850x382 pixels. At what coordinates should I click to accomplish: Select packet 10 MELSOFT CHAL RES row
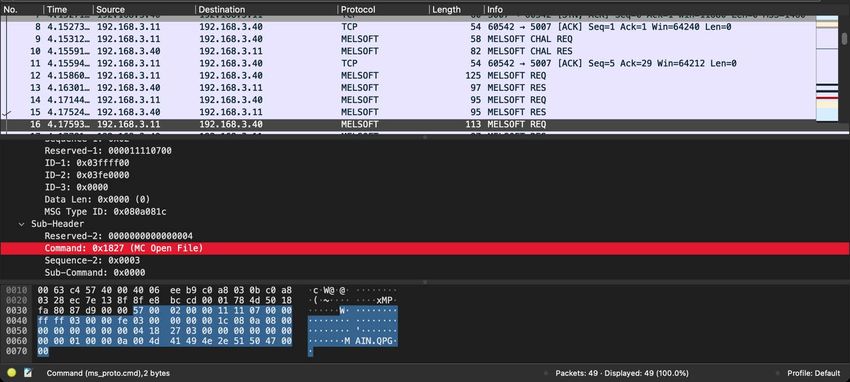tap(408, 51)
